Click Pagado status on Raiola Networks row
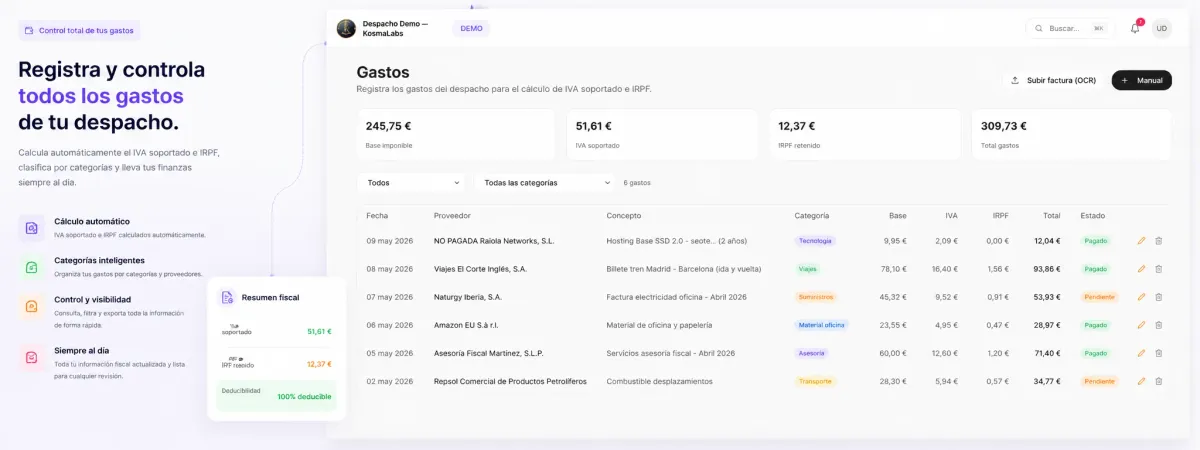The width and height of the screenshot is (1200, 450). click(x=1096, y=241)
